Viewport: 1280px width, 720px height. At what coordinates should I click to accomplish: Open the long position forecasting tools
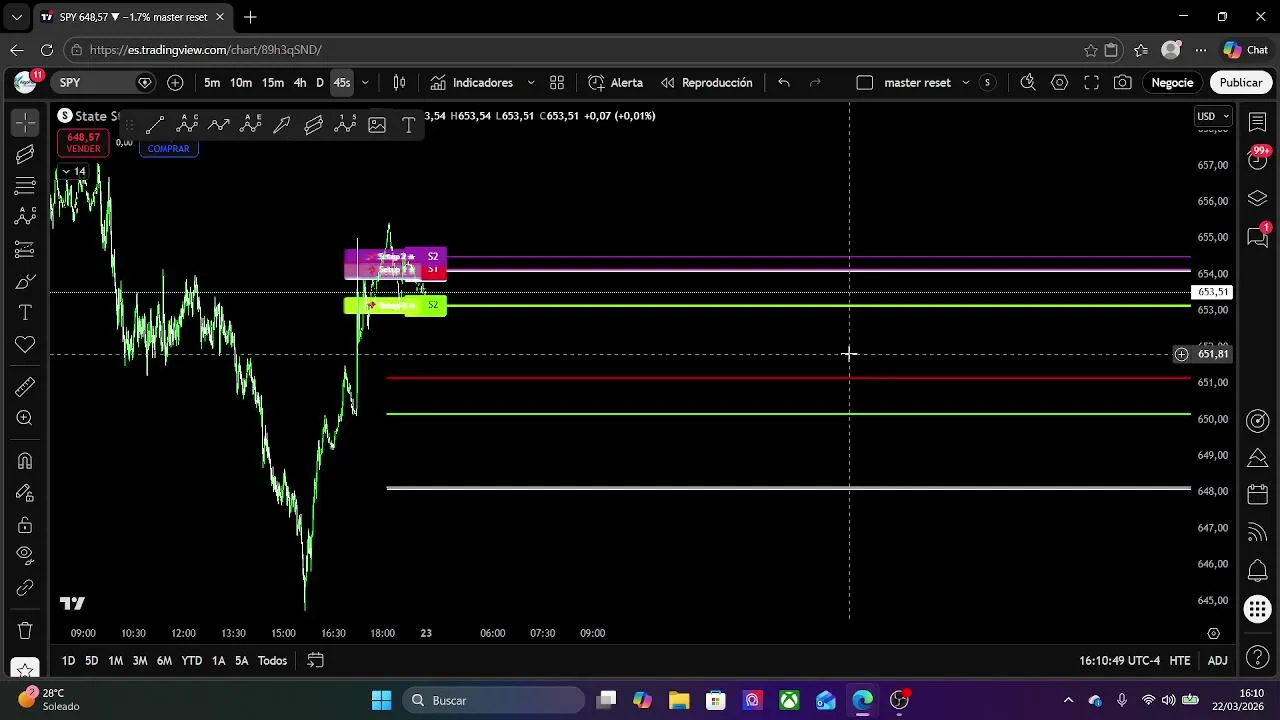[25, 249]
